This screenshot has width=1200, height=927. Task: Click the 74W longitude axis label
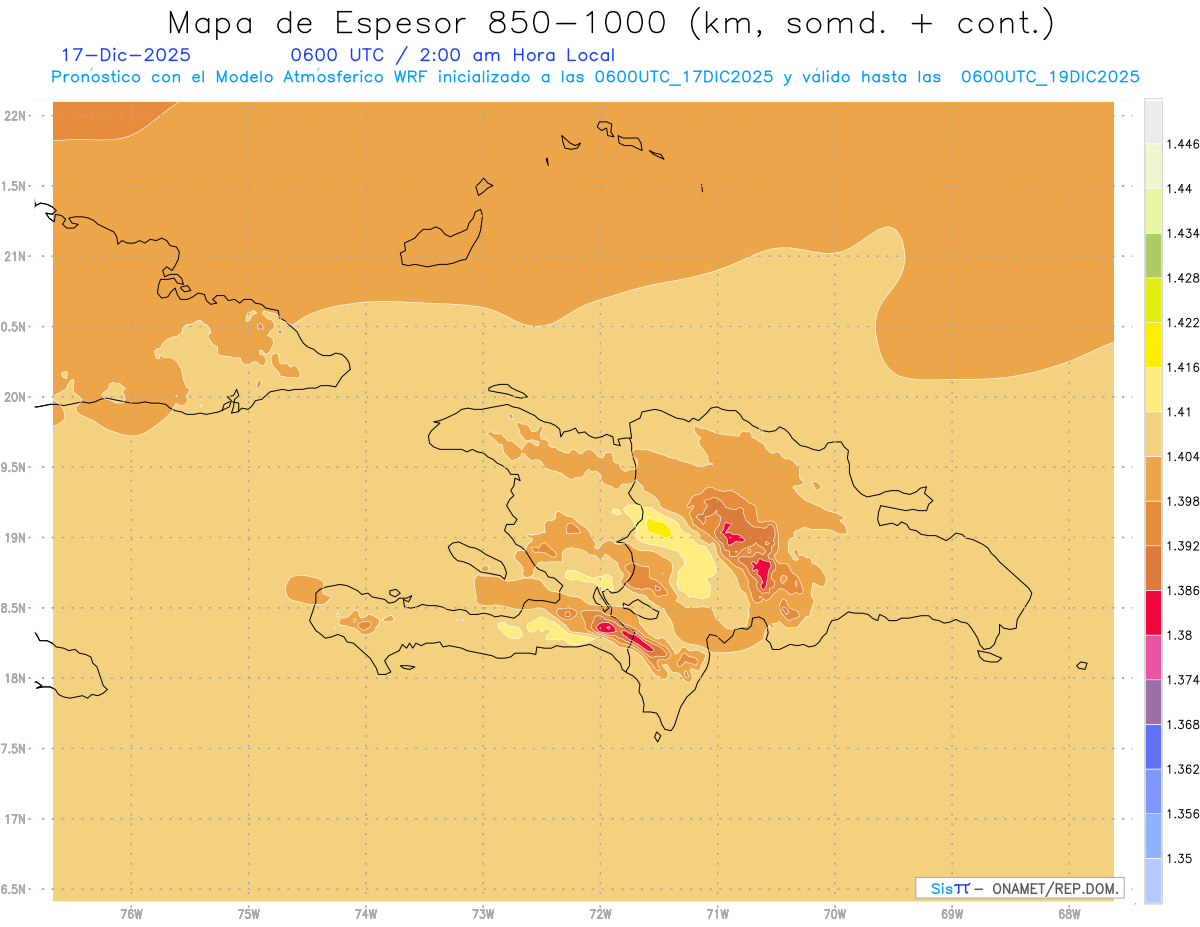coord(366,914)
